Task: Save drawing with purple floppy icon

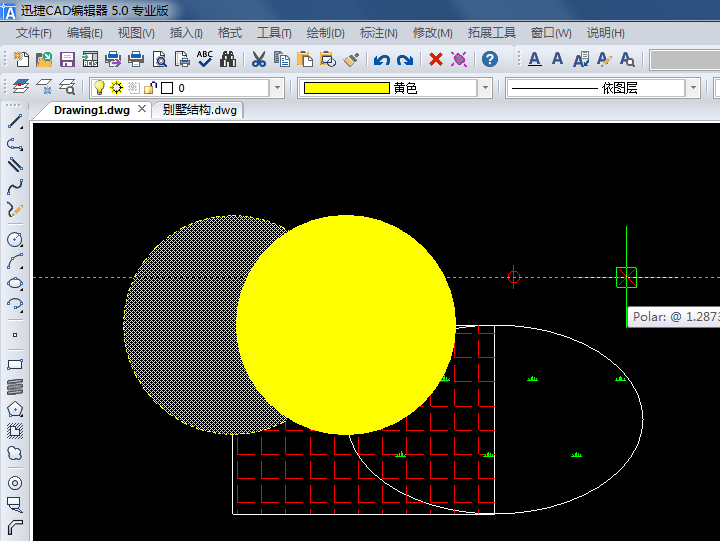Action: (x=68, y=59)
